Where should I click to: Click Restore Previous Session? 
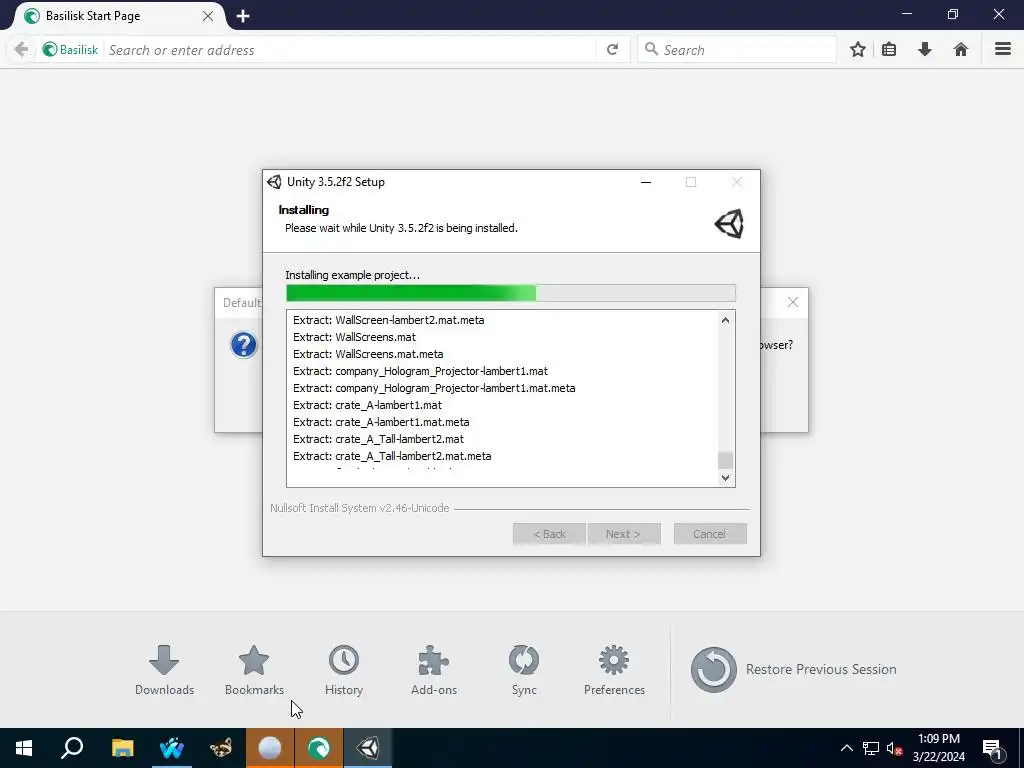click(793, 669)
